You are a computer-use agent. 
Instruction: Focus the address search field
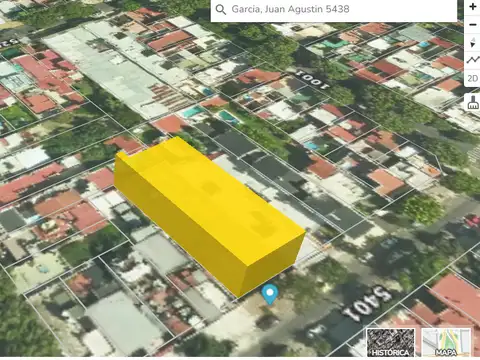(x=334, y=10)
